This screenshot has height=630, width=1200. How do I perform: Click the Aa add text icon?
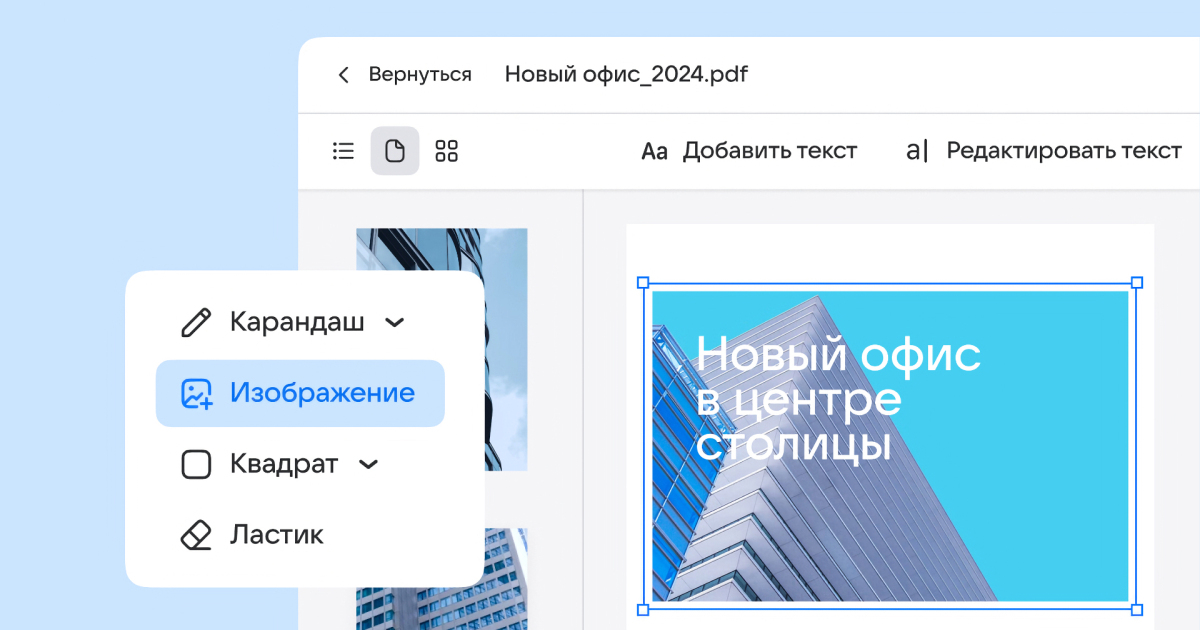click(x=654, y=152)
